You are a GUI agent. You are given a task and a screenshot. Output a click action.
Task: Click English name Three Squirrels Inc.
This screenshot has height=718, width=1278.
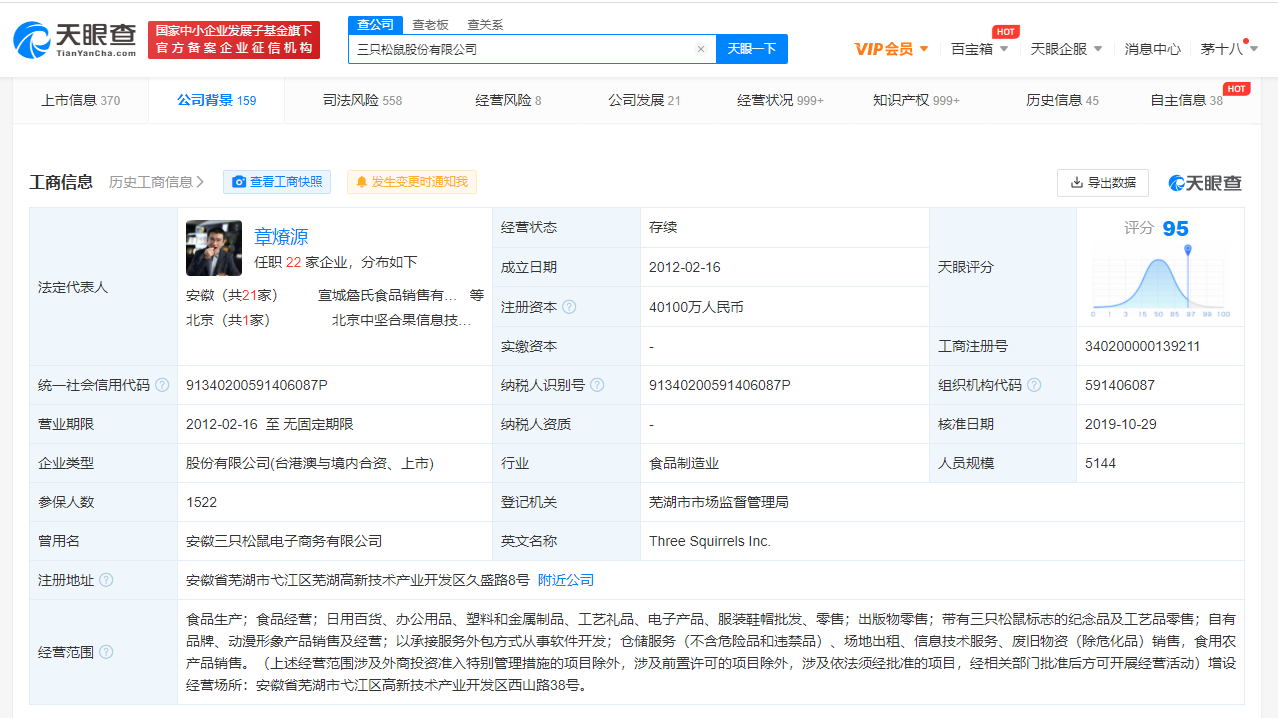(710, 541)
